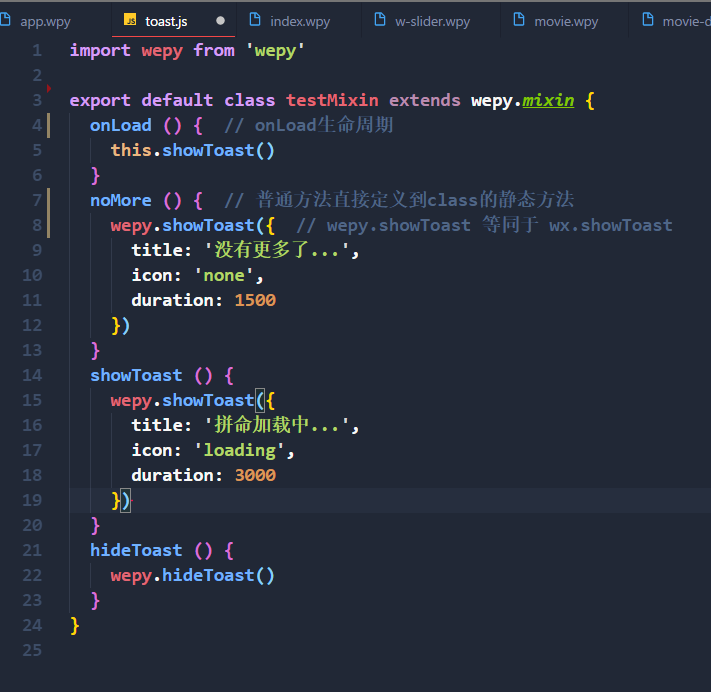Click the 'mixin' underlined link
The height and width of the screenshot is (692, 711).
[x=548, y=100]
